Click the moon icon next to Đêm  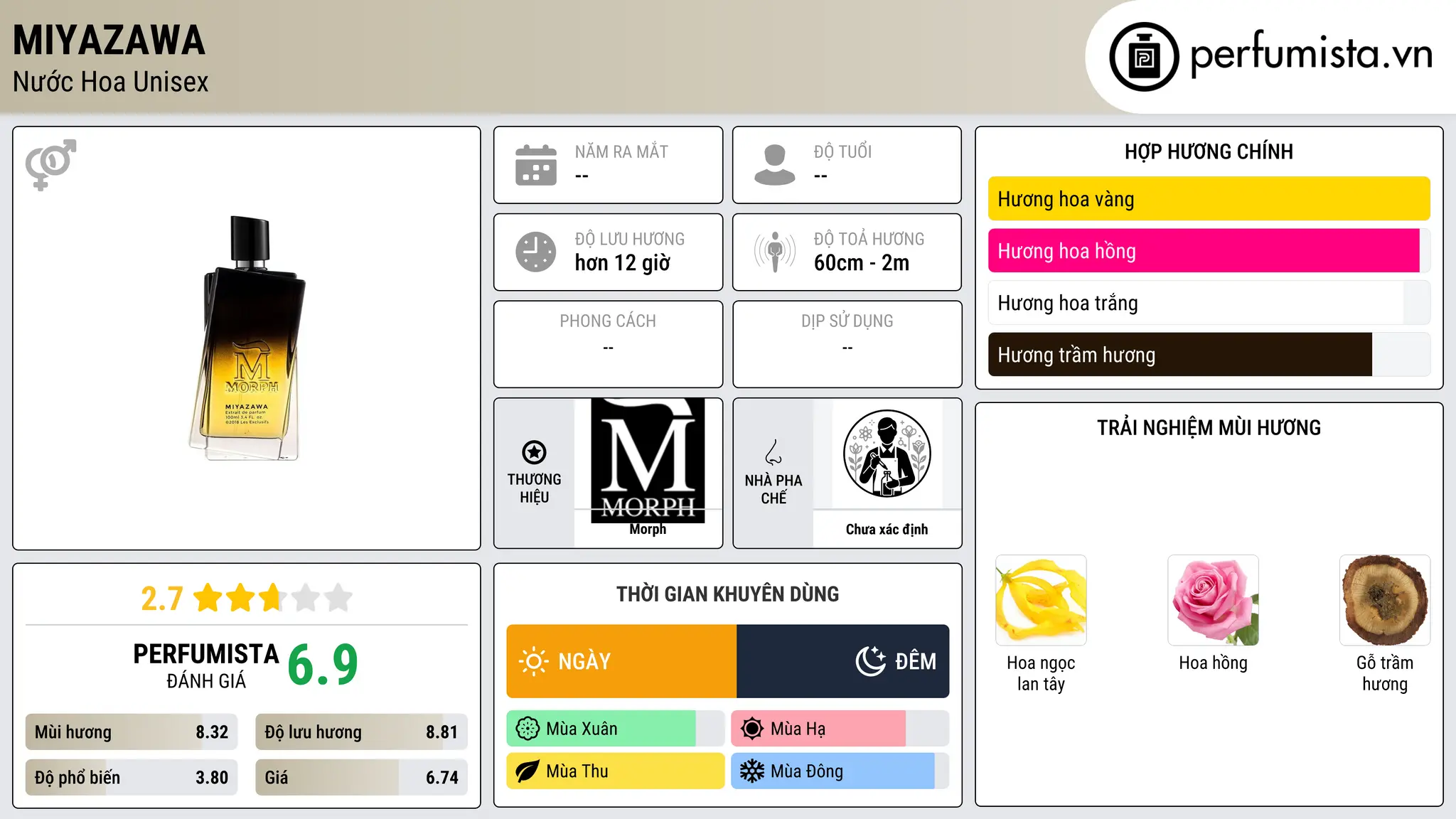pyautogui.click(x=871, y=661)
